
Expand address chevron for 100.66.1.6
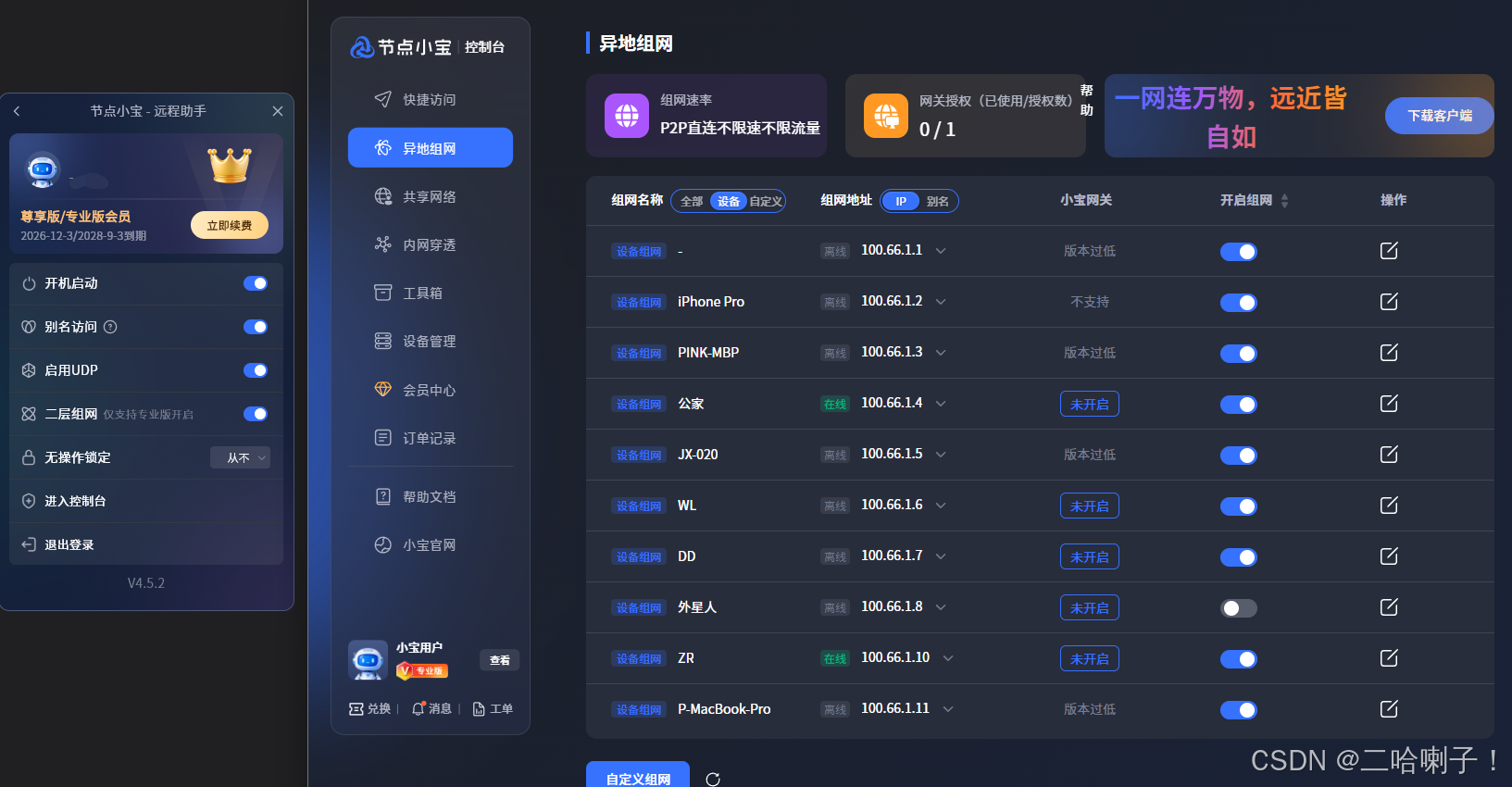[x=941, y=506]
